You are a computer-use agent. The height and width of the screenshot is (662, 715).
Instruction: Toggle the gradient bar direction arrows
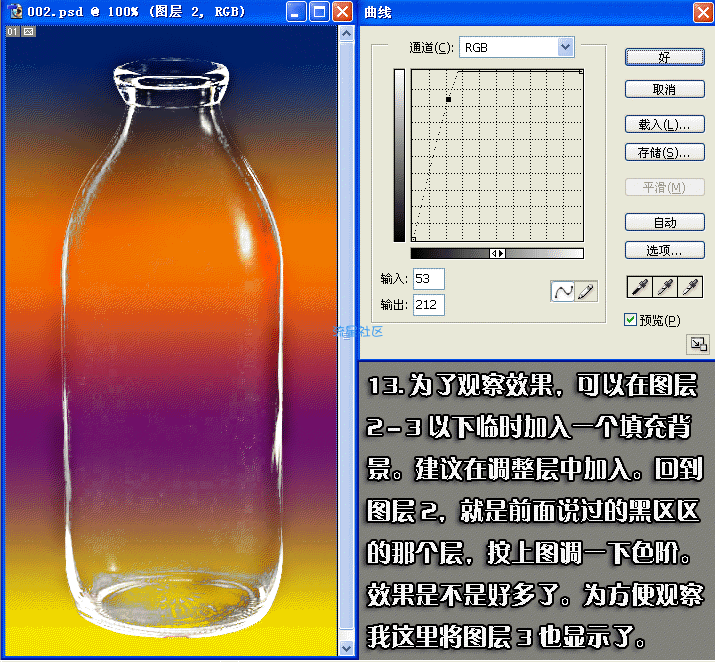click(x=497, y=253)
